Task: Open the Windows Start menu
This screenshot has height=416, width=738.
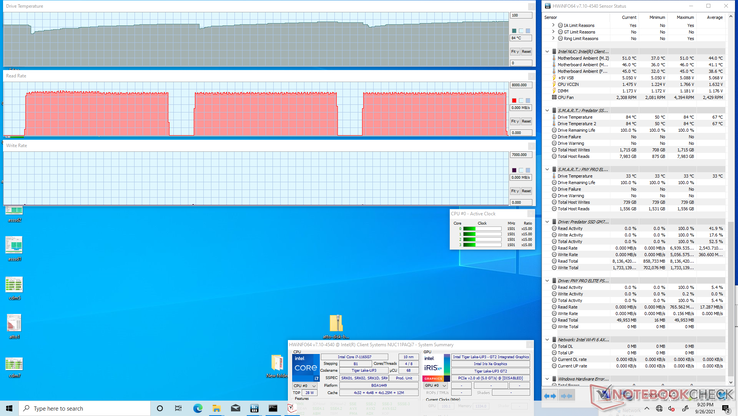Action: [9, 408]
